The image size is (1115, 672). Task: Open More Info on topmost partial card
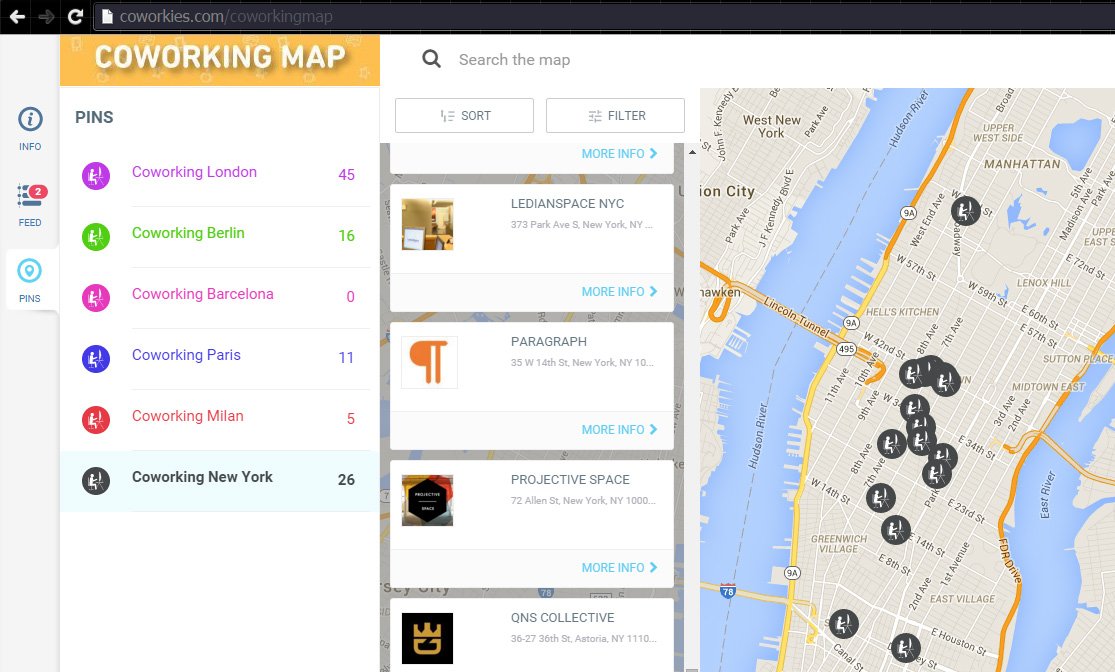click(619, 154)
